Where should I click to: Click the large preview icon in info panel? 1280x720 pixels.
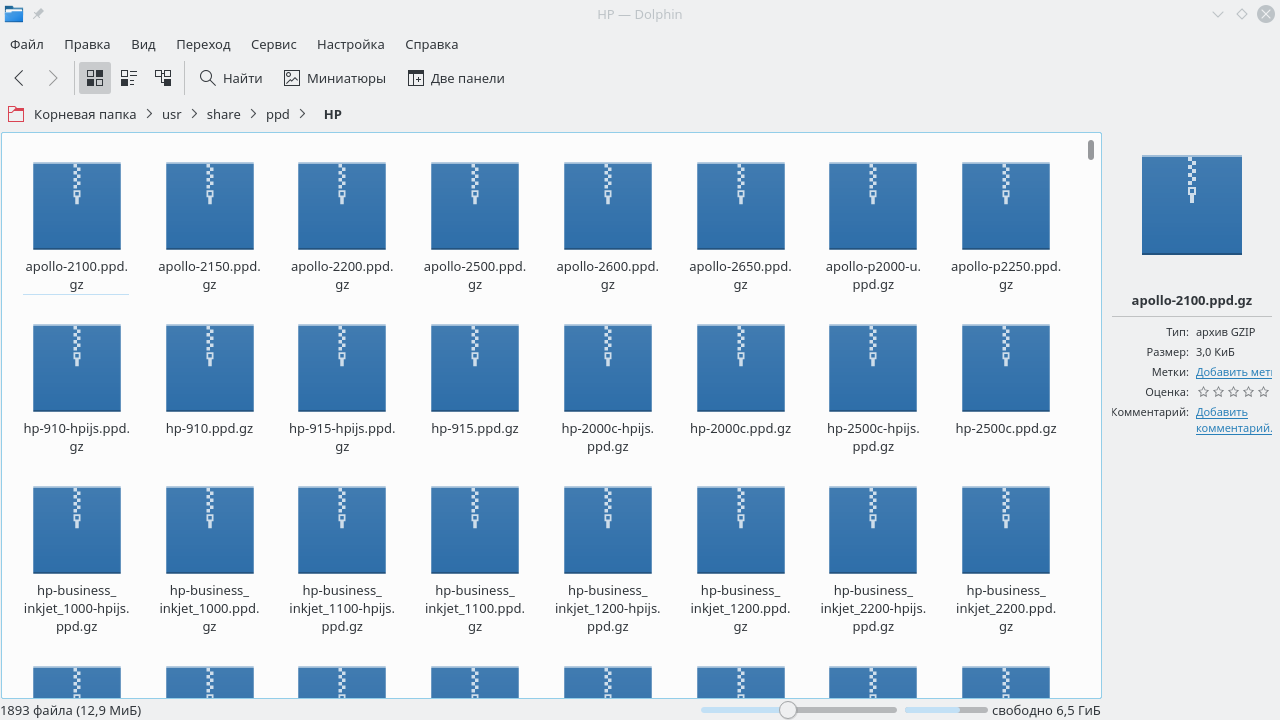pos(1192,205)
